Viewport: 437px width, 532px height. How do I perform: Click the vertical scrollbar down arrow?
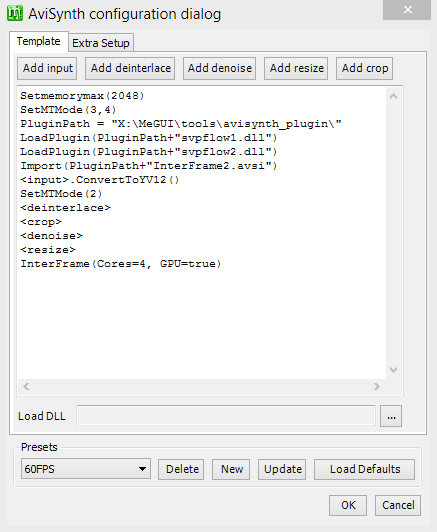[x=394, y=370]
